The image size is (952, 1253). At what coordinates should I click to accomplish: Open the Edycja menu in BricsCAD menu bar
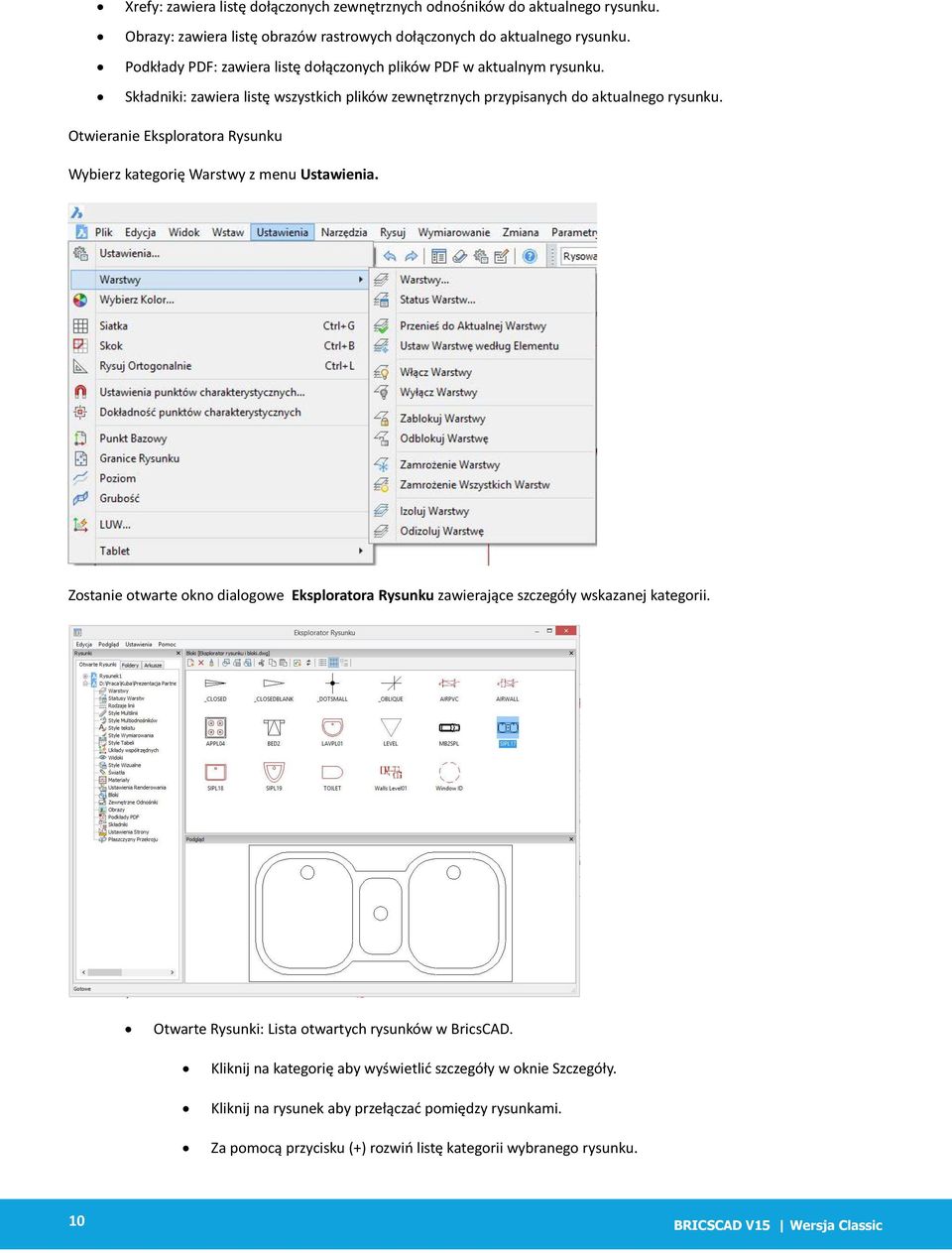point(140,232)
